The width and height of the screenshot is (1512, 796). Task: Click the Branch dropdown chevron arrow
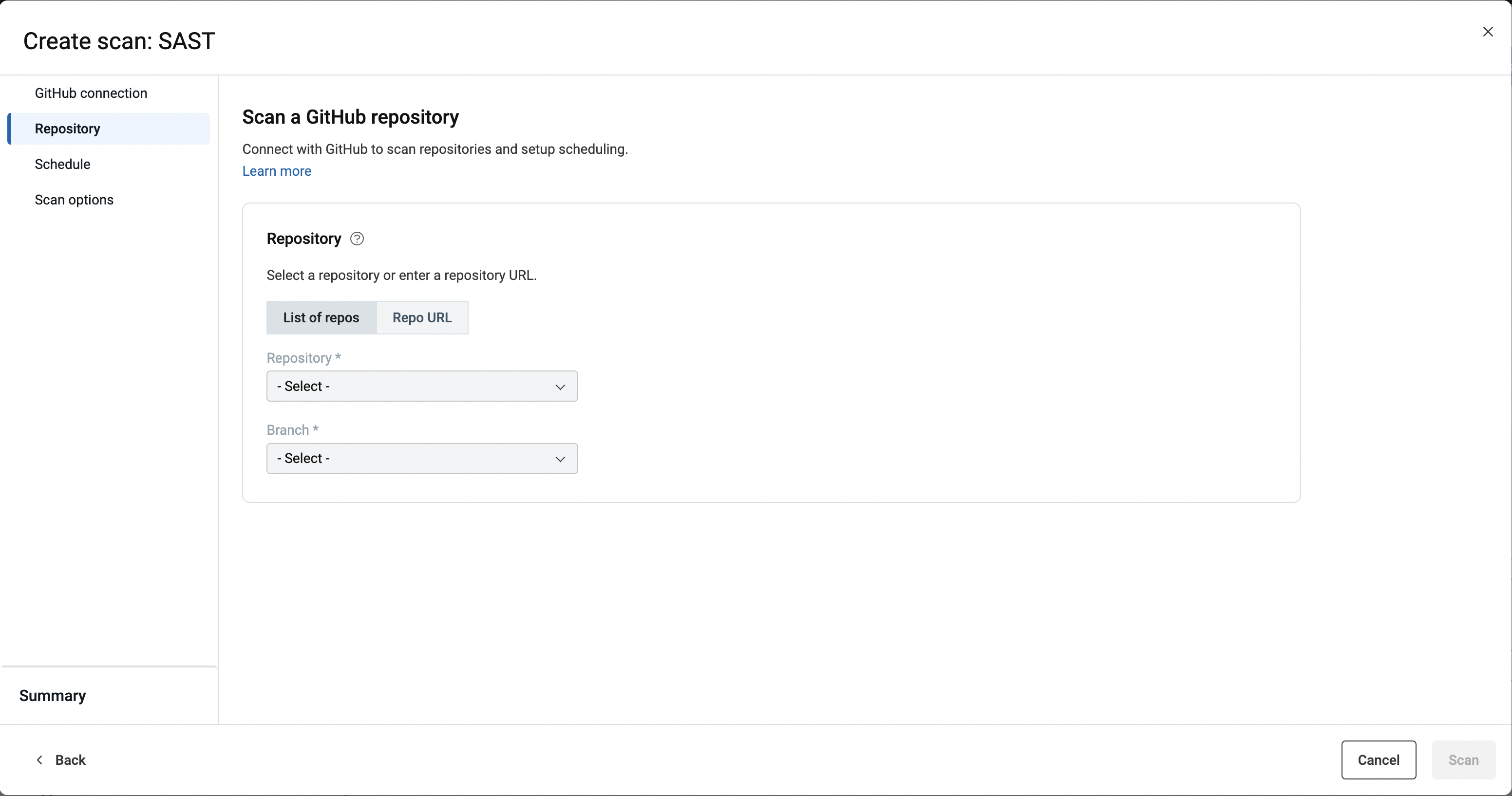click(560, 459)
